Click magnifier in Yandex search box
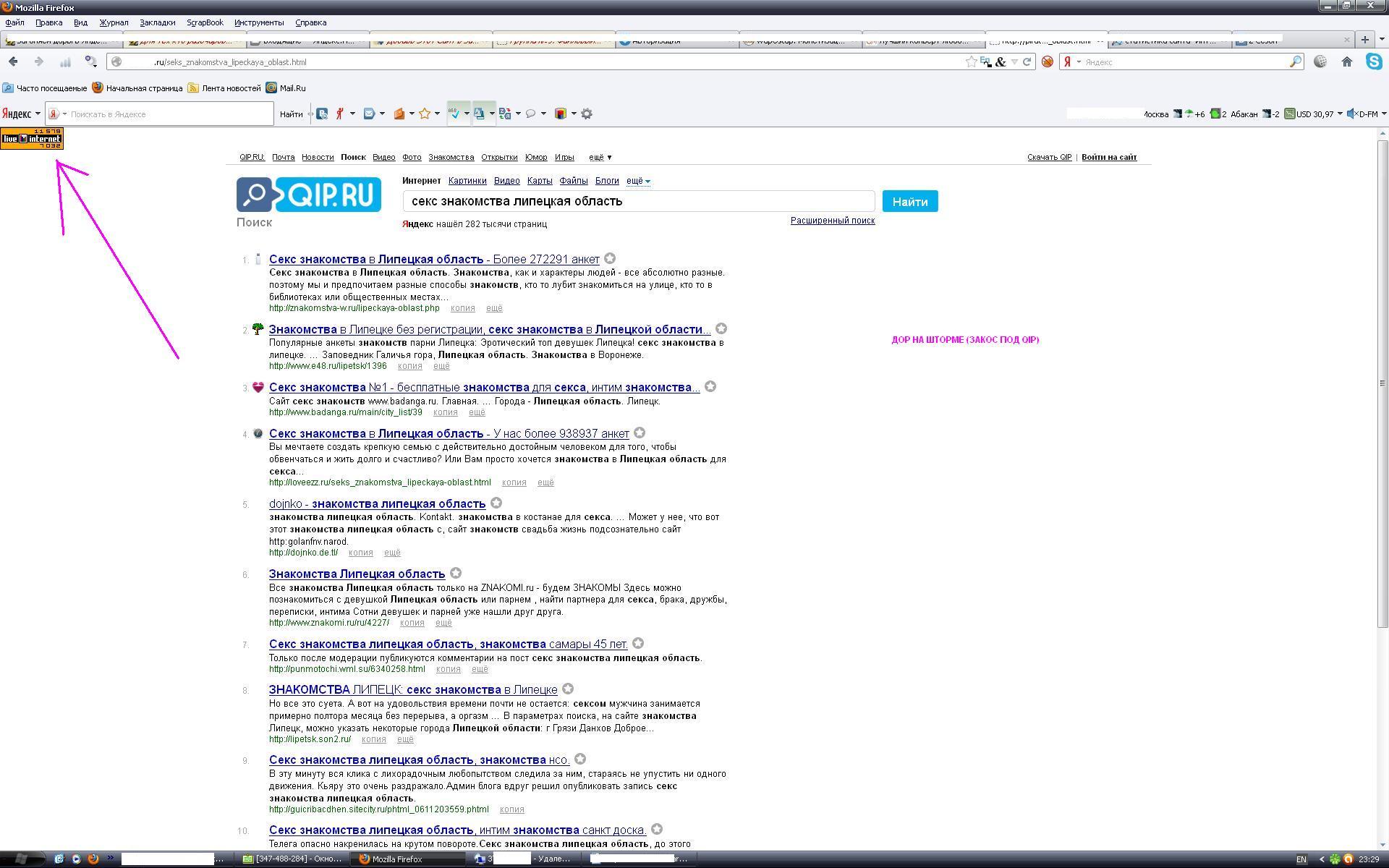1389x868 pixels. pos(1295,62)
